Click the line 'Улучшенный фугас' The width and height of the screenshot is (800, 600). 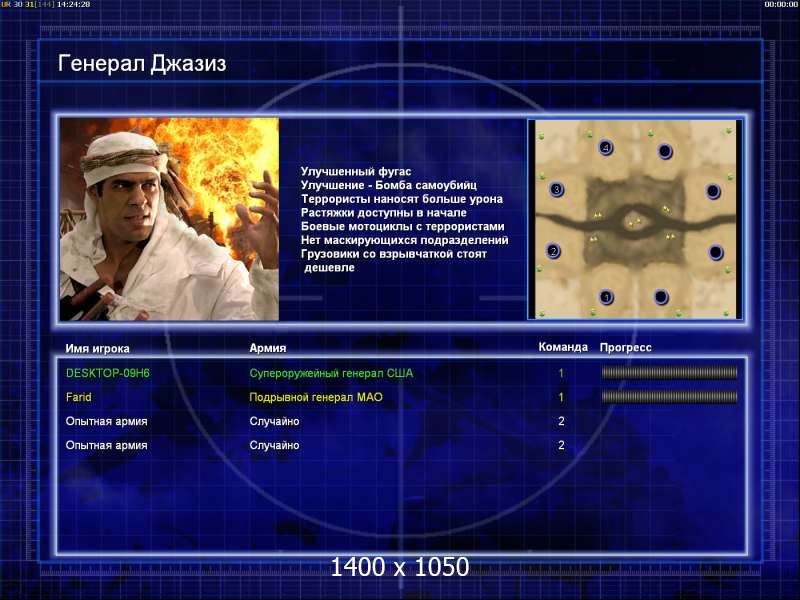pyautogui.click(x=356, y=172)
